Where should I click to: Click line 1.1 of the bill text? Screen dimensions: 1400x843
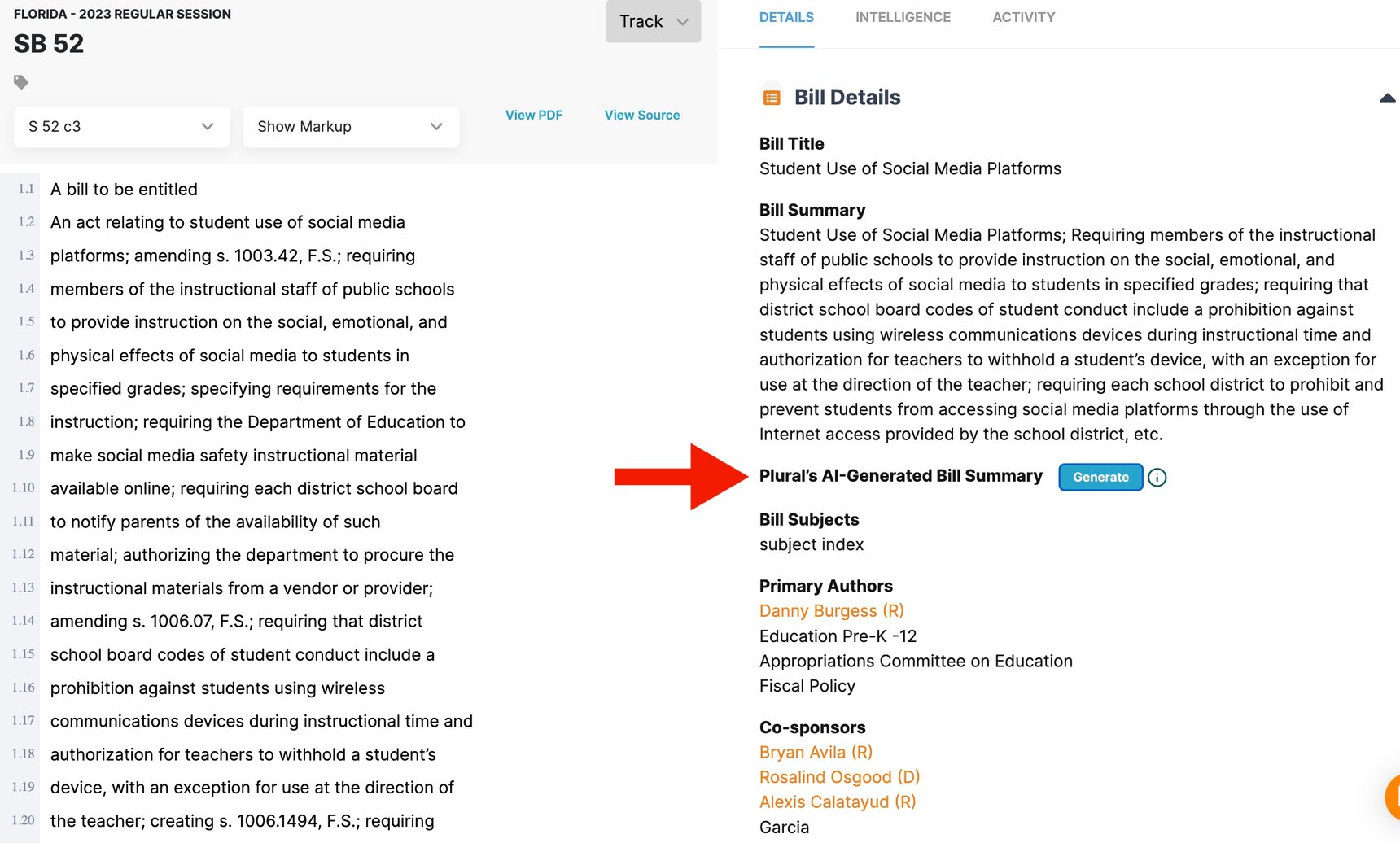point(124,189)
